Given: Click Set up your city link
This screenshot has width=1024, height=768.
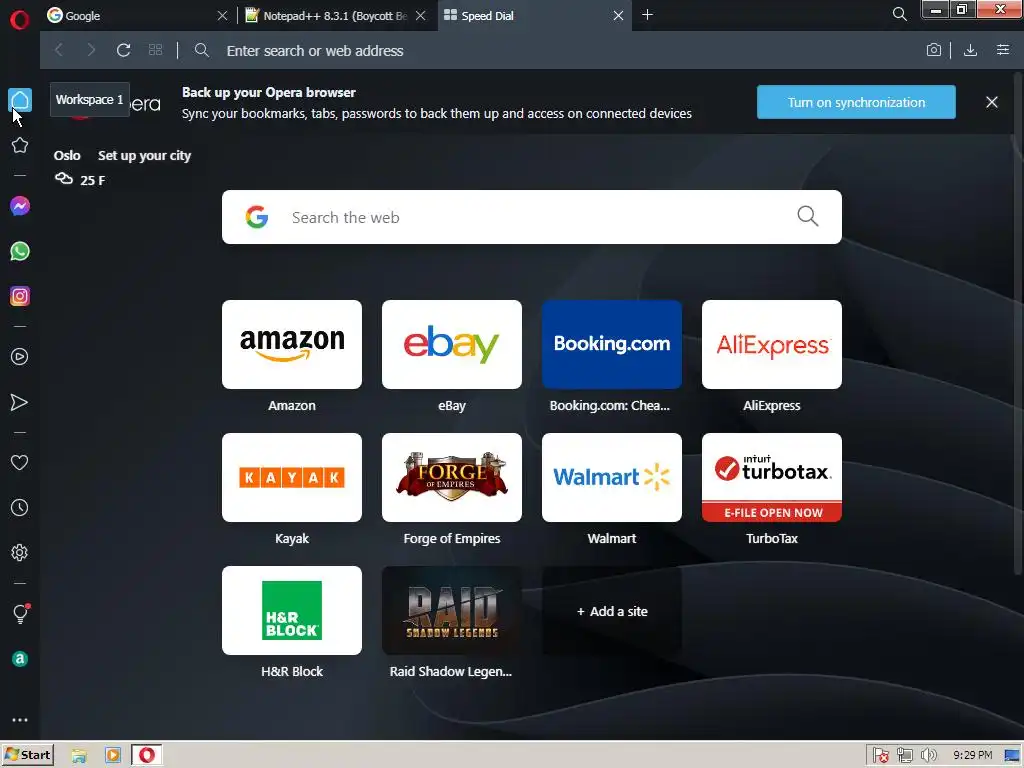Looking at the screenshot, I should pos(144,155).
